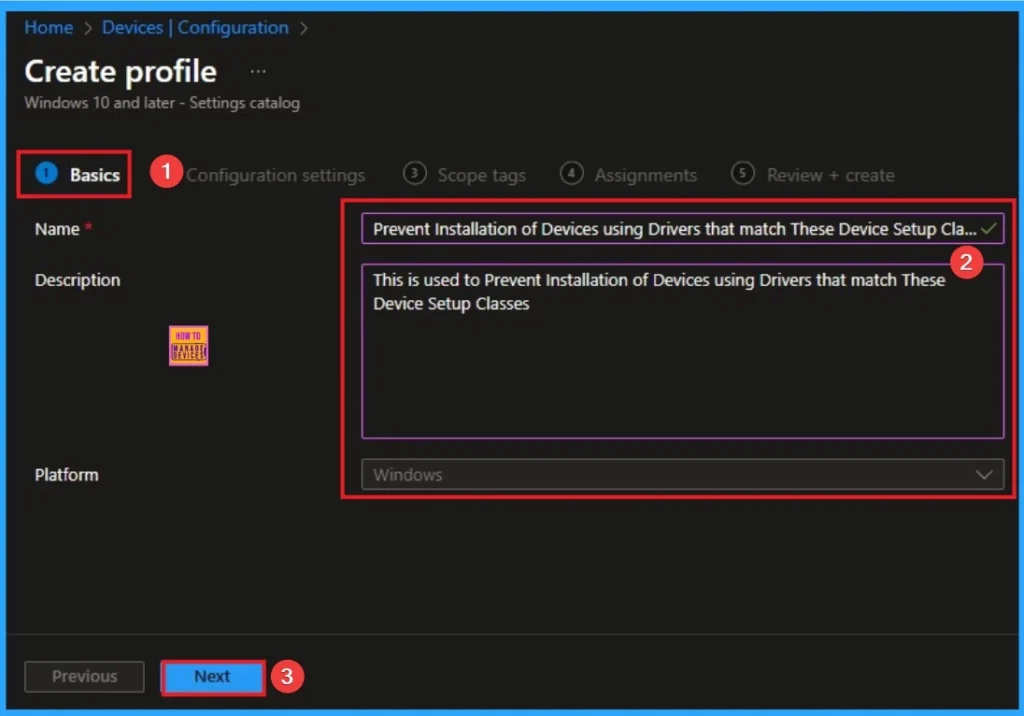Click the step 3 circle beside Scope tags
The width and height of the screenshot is (1024, 716).
point(414,174)
